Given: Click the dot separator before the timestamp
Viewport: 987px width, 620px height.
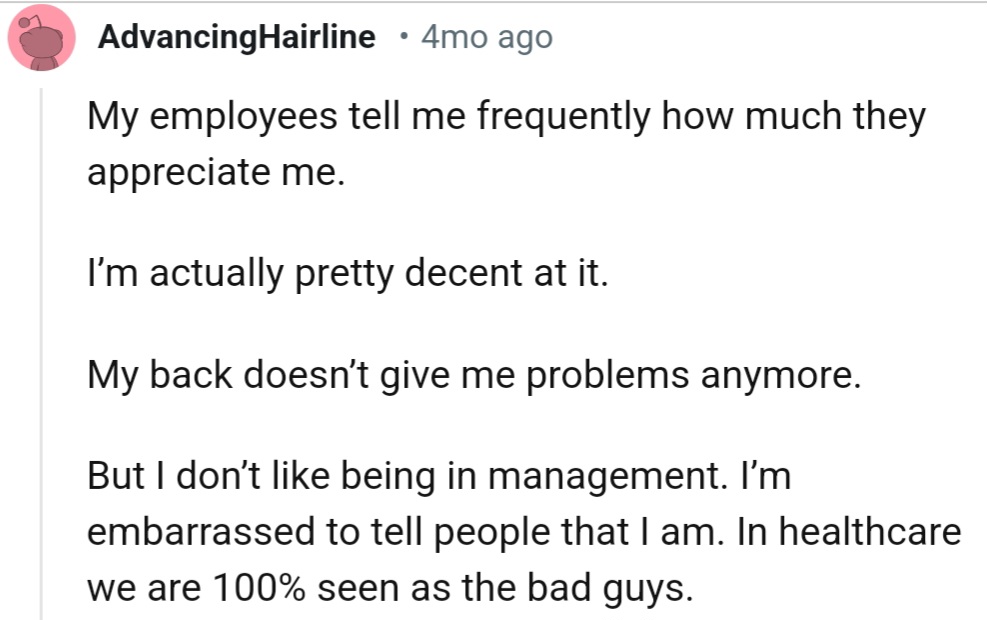Looking at the screenshot, I should point(401,38).
